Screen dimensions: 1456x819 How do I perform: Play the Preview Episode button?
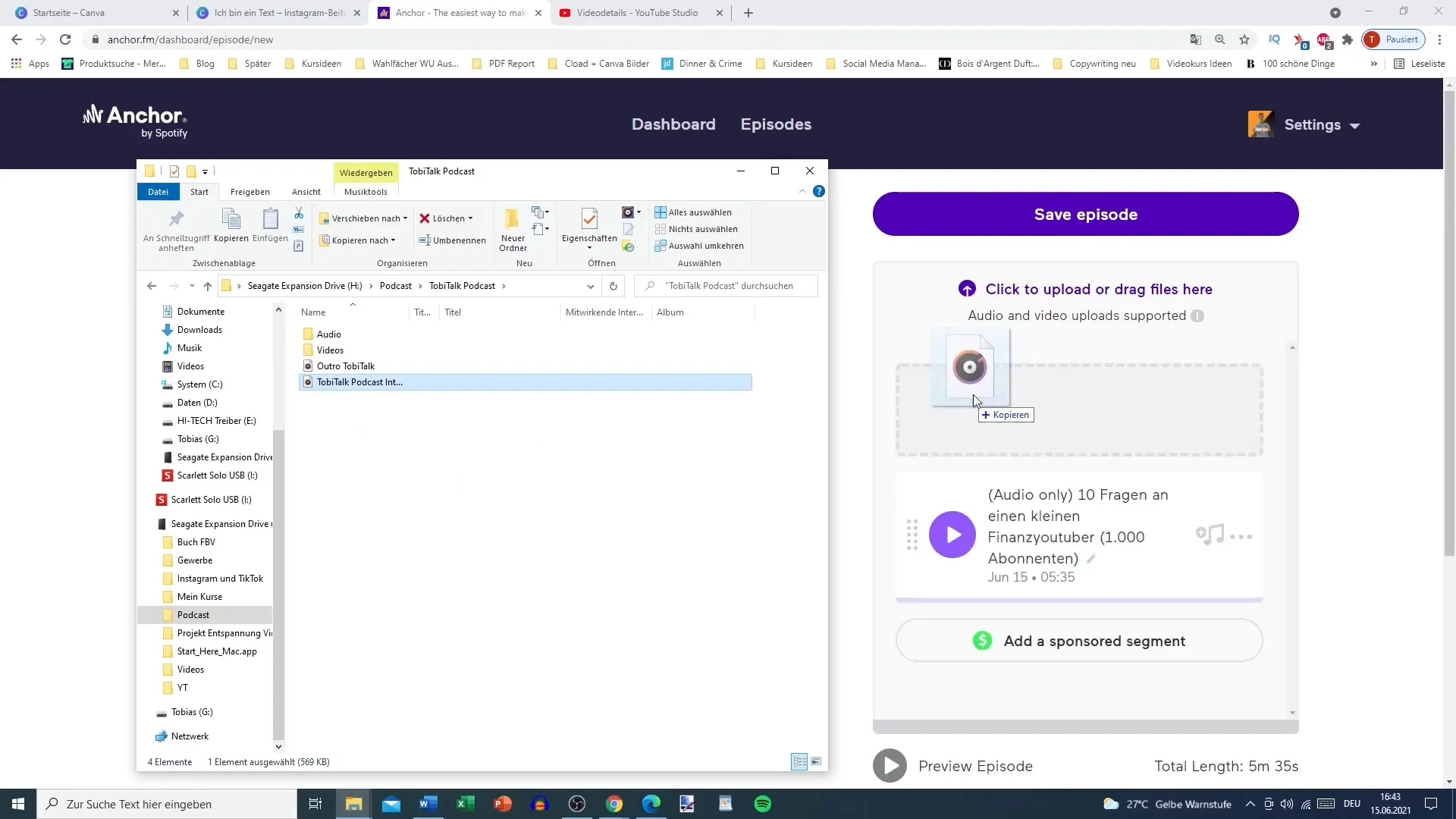tap(890, 766)
